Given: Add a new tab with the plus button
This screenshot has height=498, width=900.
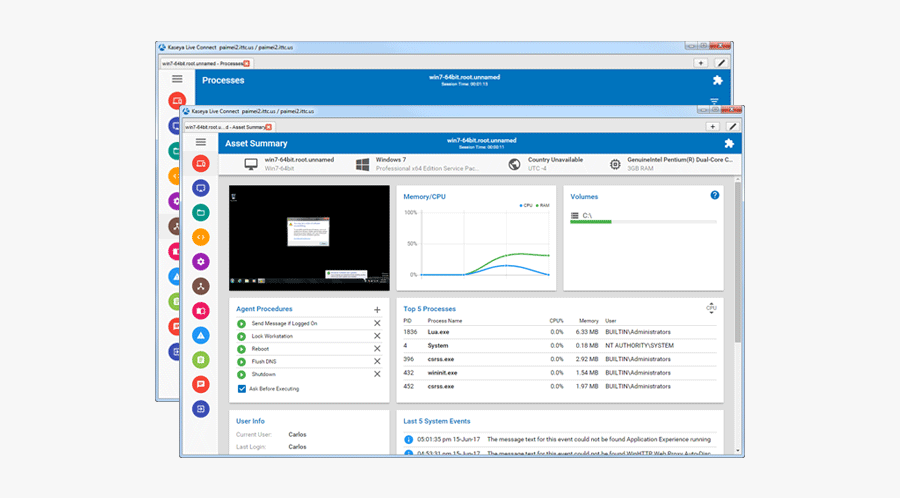Looking at the screenshot, I should (x=712, y=127).
